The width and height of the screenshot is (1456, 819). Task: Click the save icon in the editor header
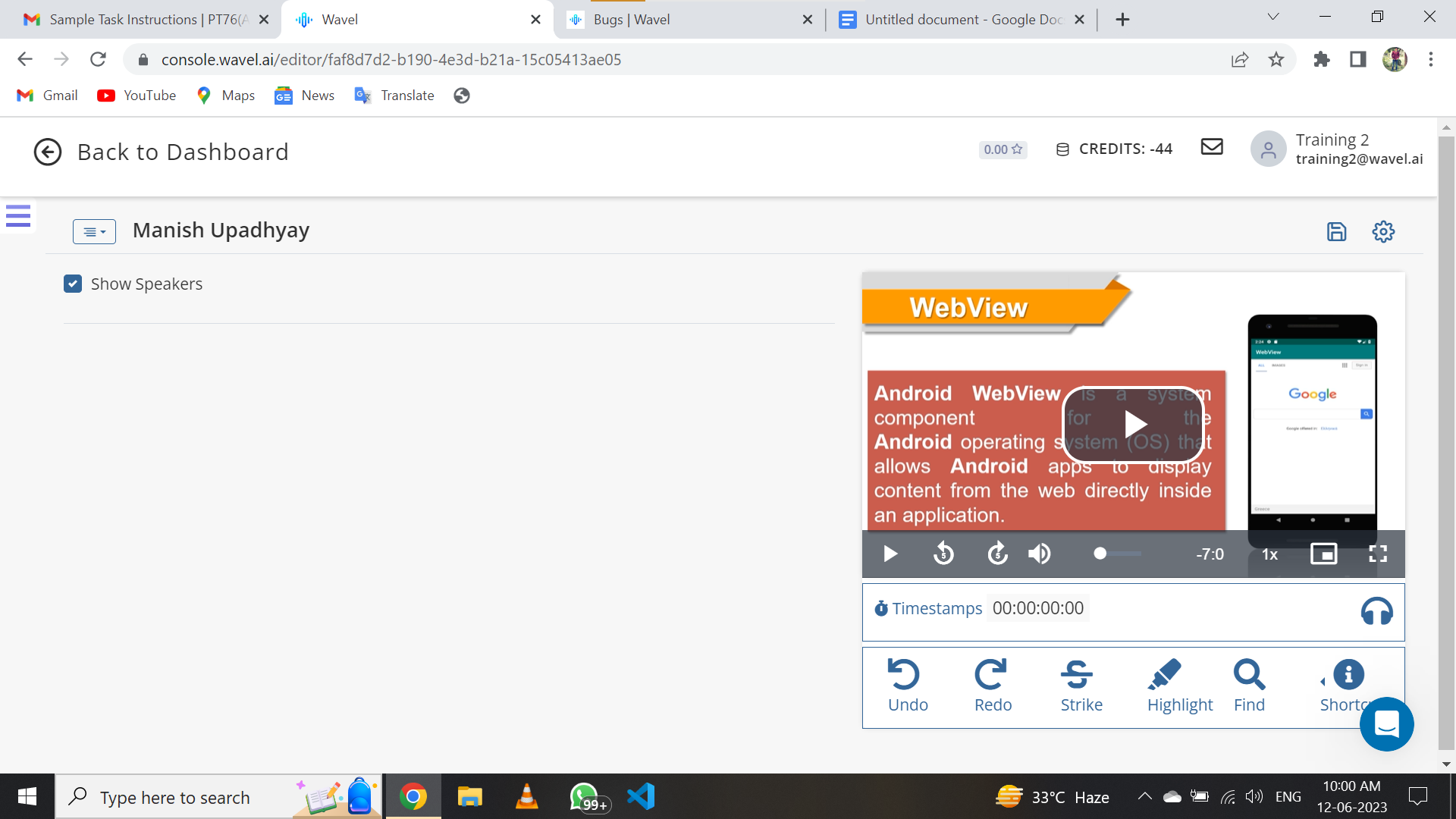(x=1336, y=231)
